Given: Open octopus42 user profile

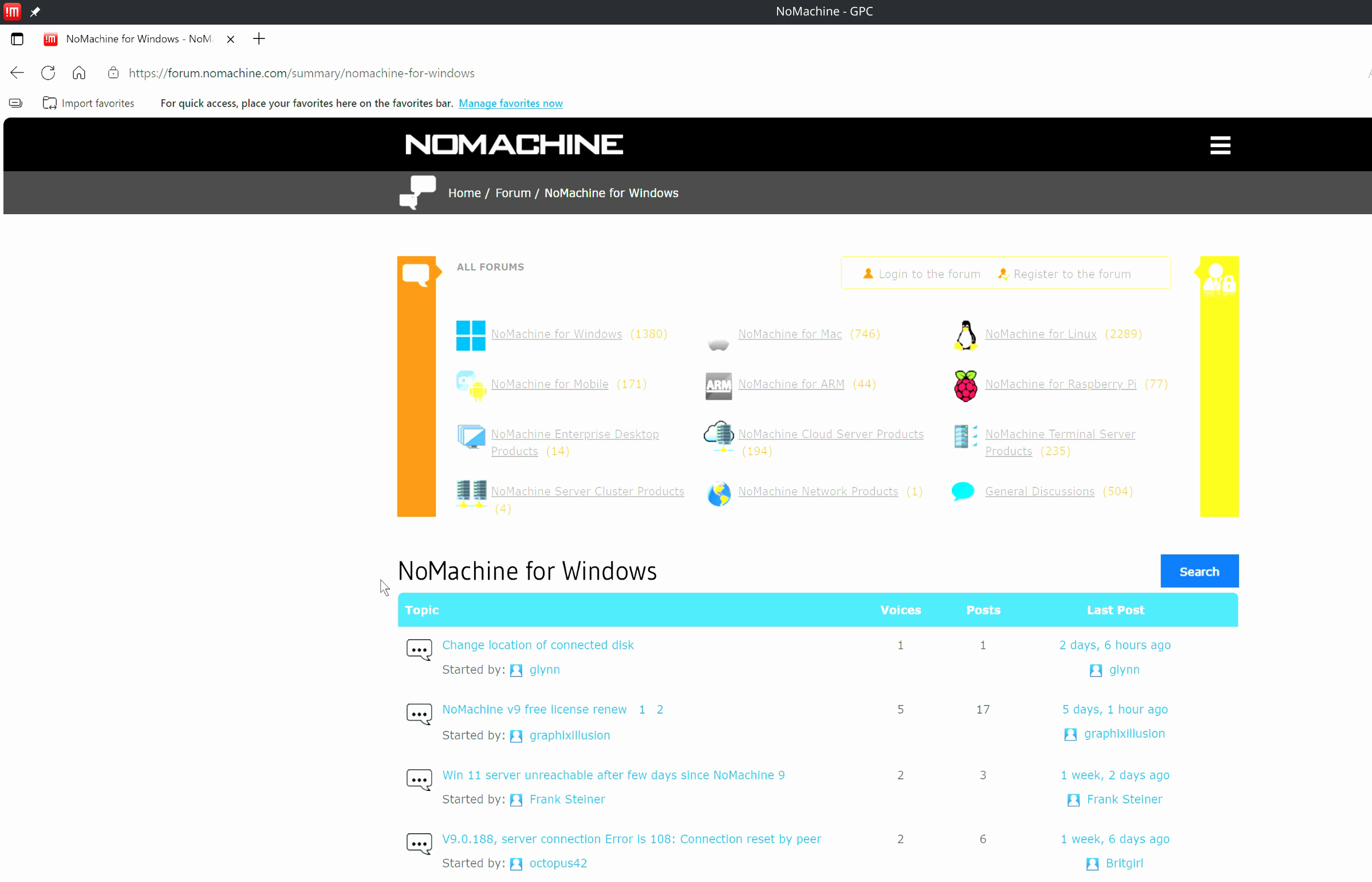Looking at the screenshot, I should click(558, 864).
